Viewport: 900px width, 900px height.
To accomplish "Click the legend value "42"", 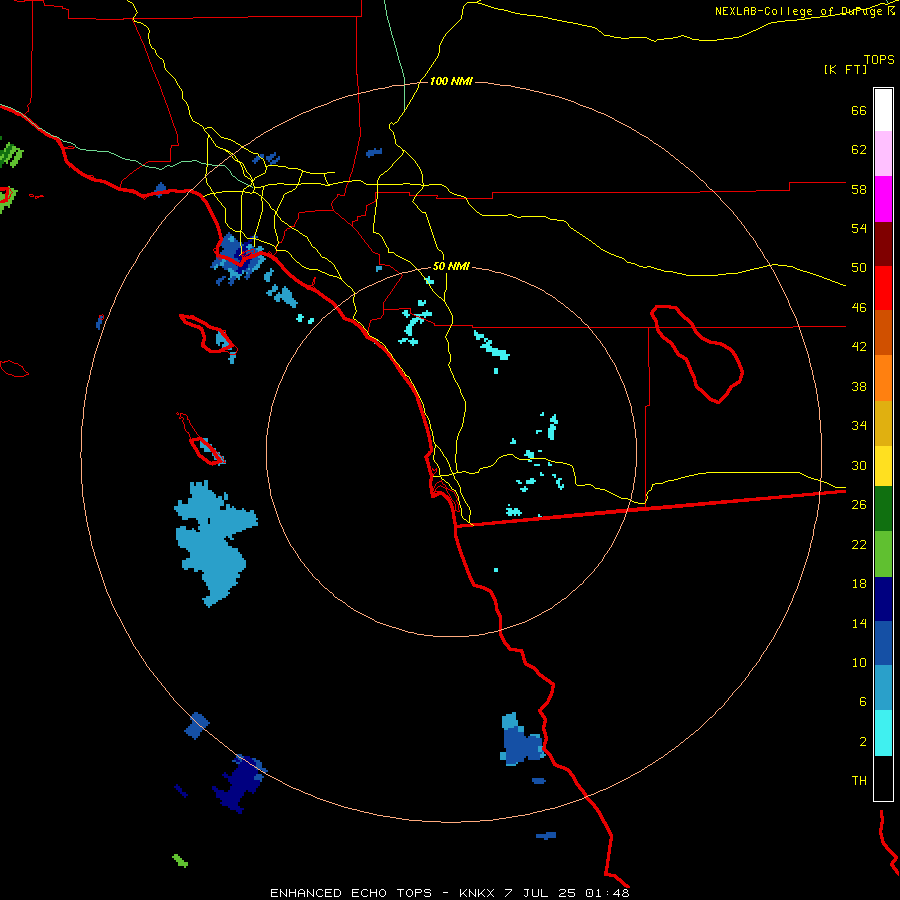I will (859, 347).
